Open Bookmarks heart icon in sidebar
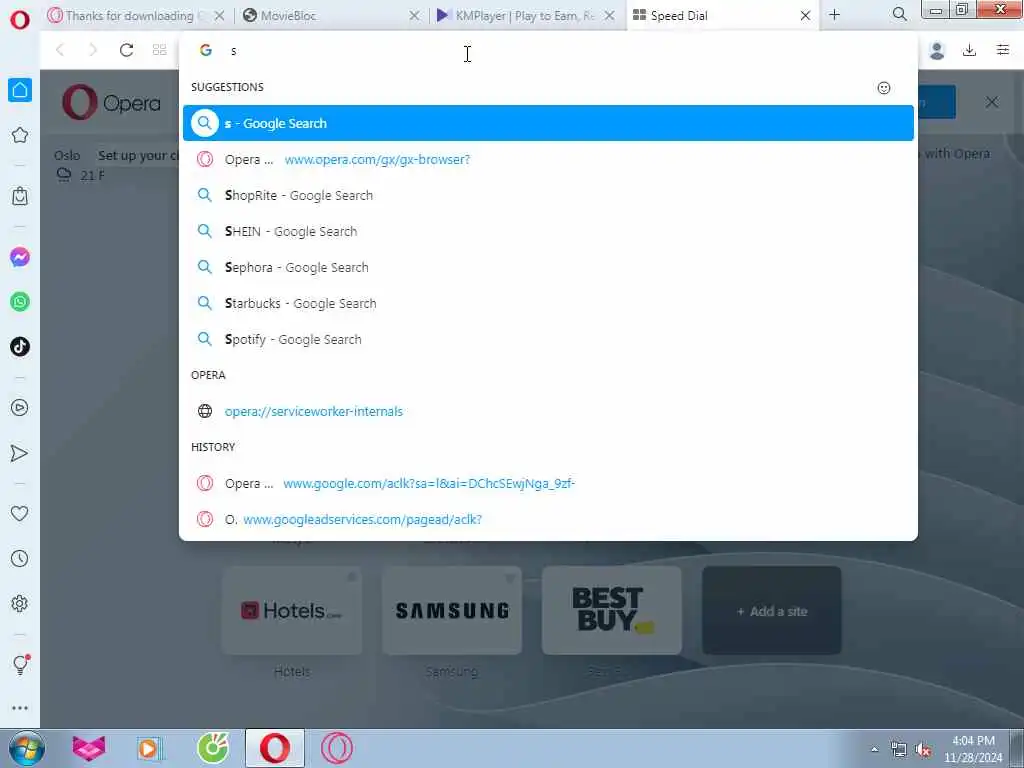1024x768 pixels. pyautogui.click(x=20, y=513)
